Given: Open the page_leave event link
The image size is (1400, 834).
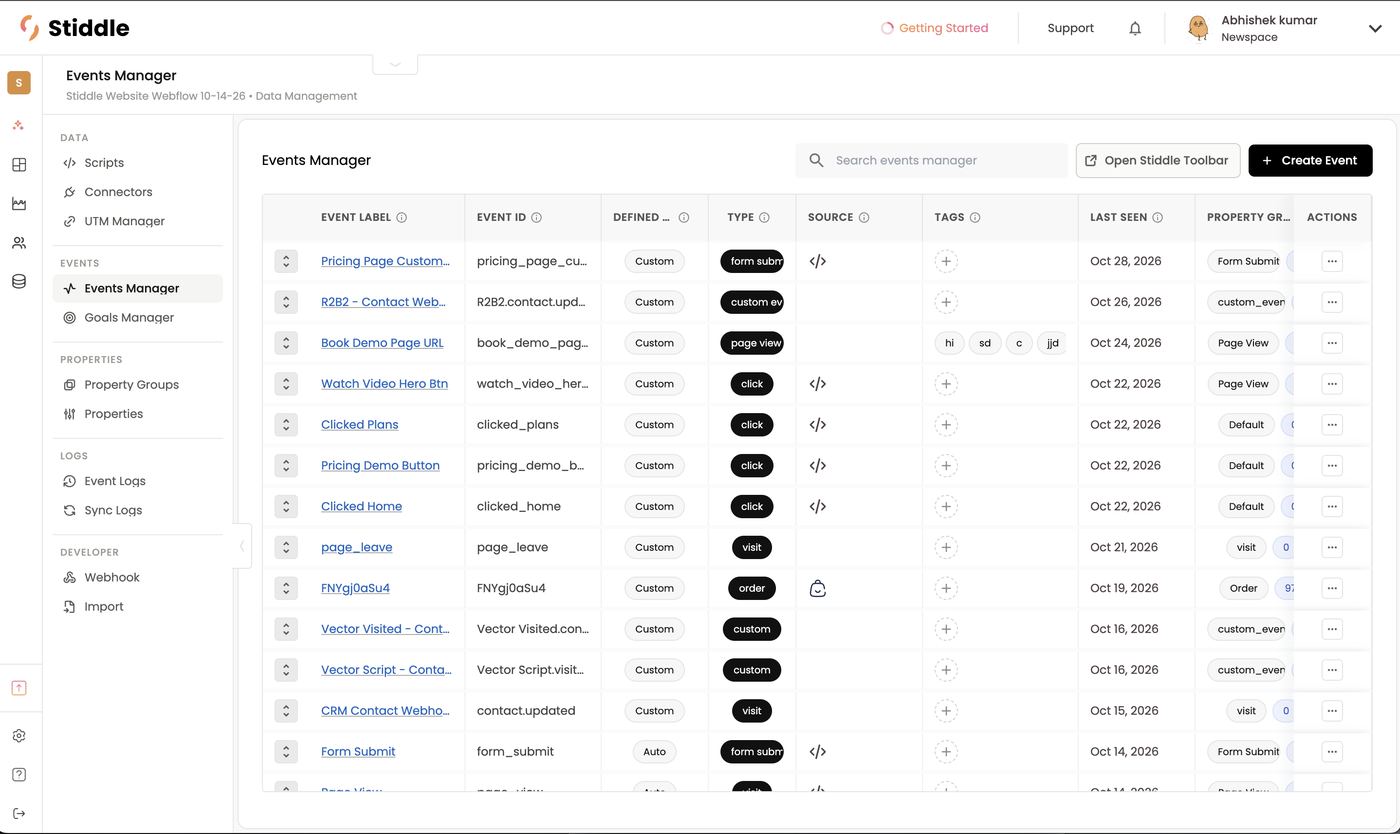Looking at the screenshot, I should tap(357, 547).
